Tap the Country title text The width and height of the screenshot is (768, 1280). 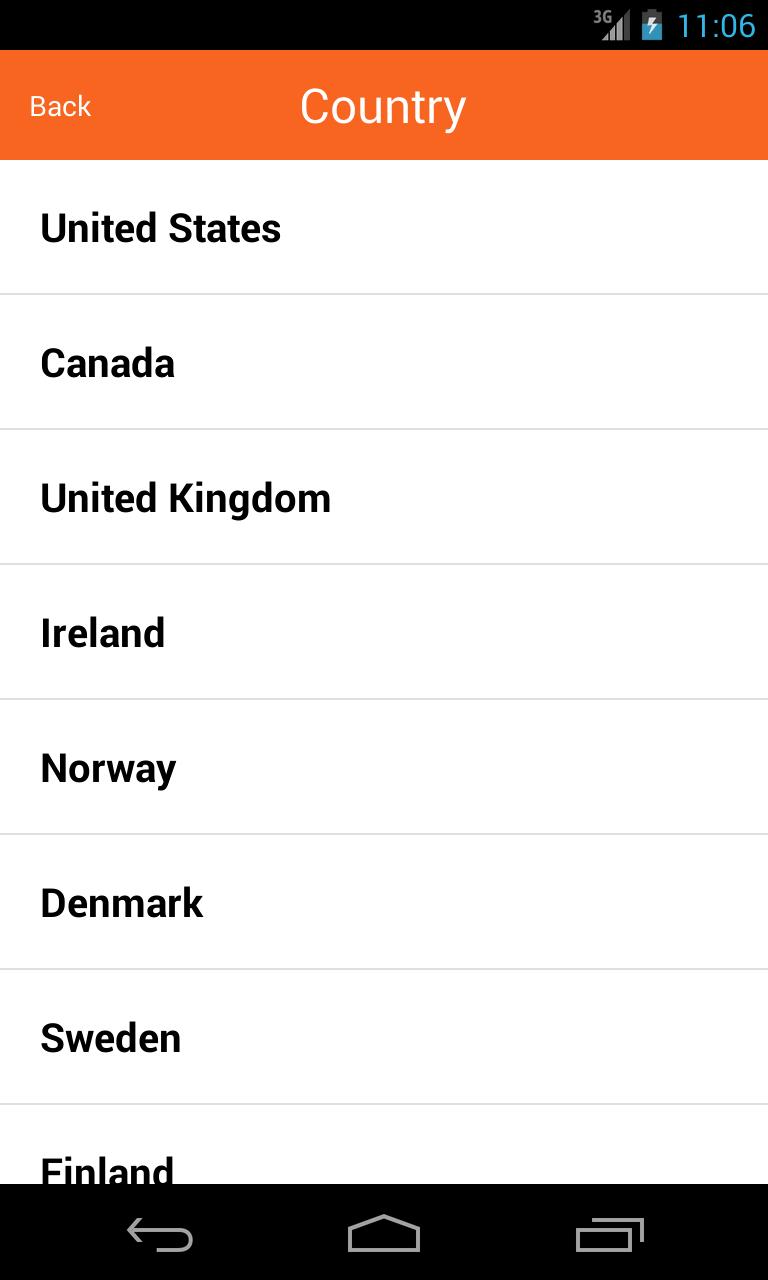click(383, 106)
